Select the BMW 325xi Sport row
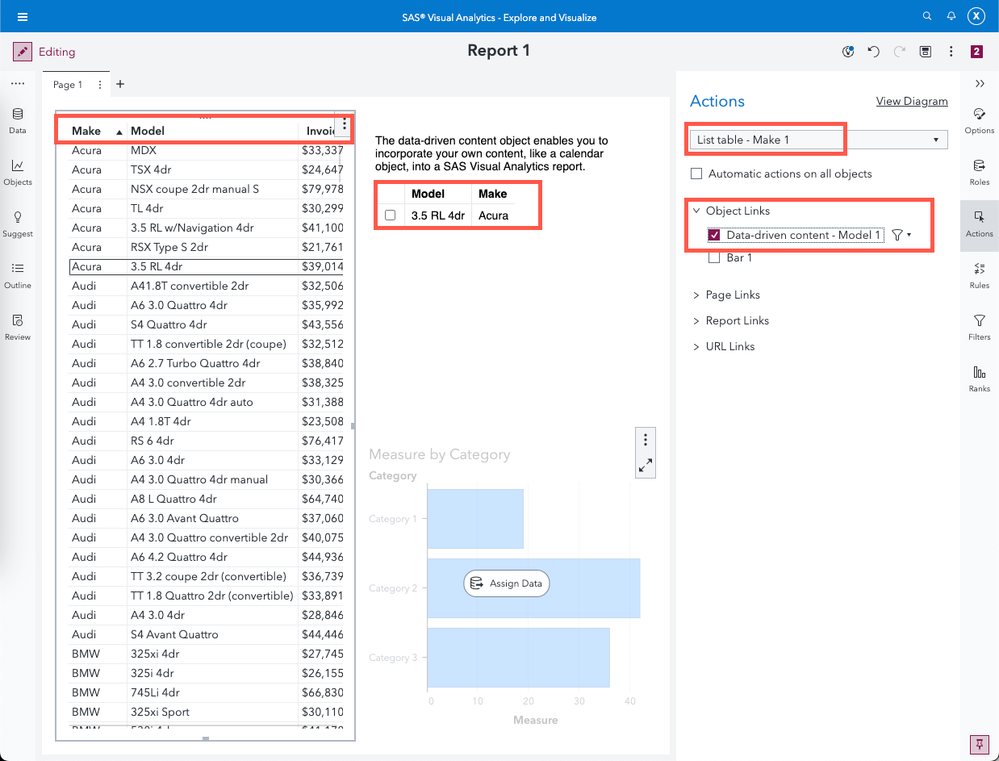This screenshot has width=999, height=761. tap(206, 712)
